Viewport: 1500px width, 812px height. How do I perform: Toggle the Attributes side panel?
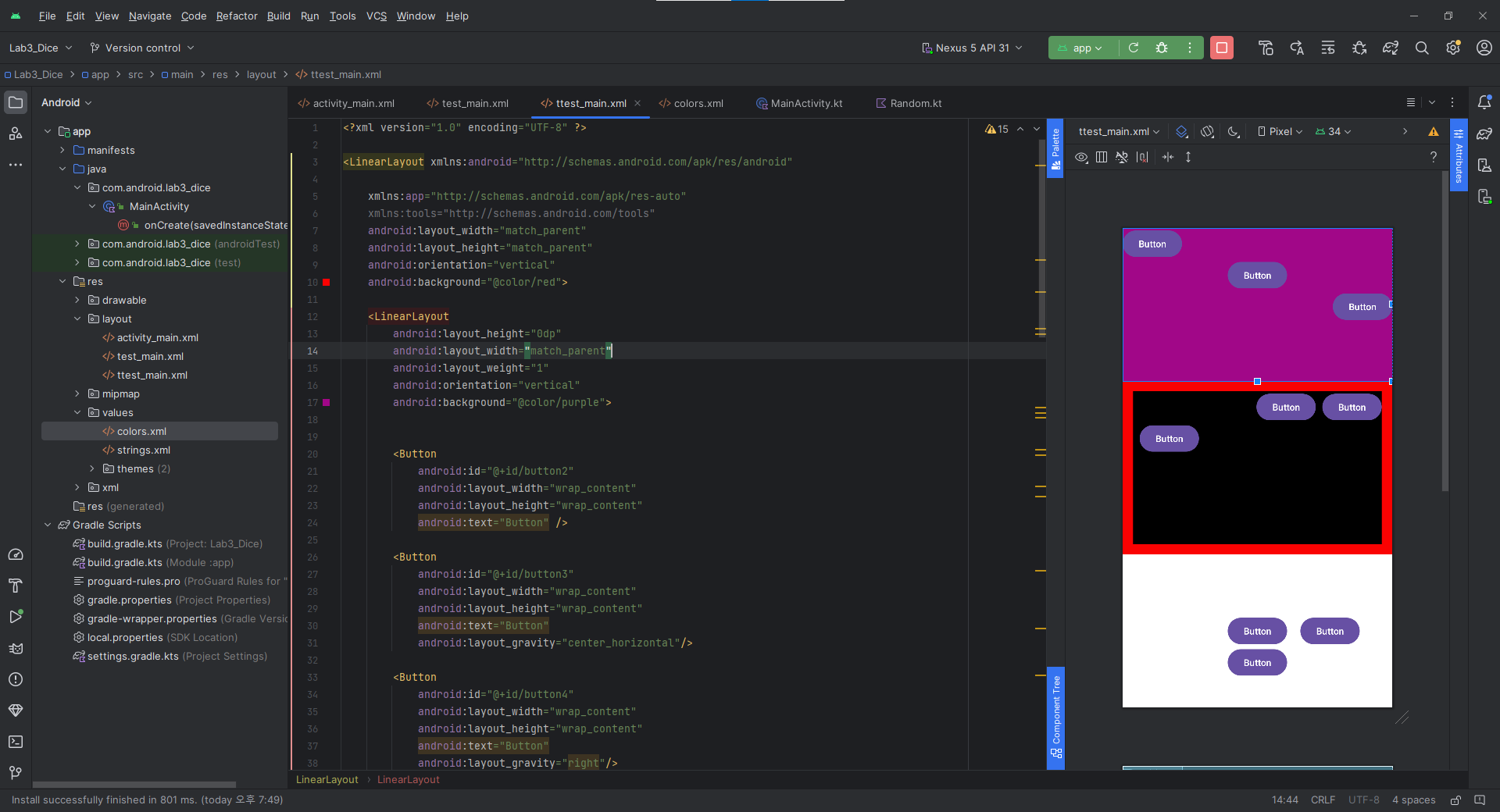click(x=1458, y=155)
